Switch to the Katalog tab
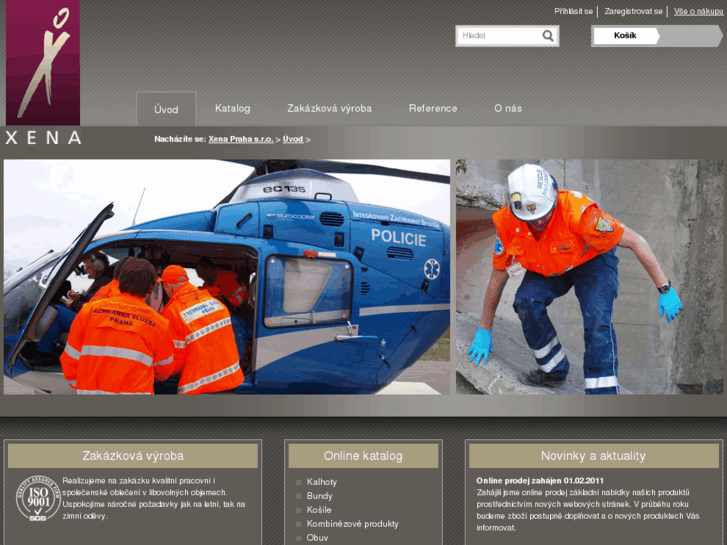 pyautogui.click(x=232, y=108)
